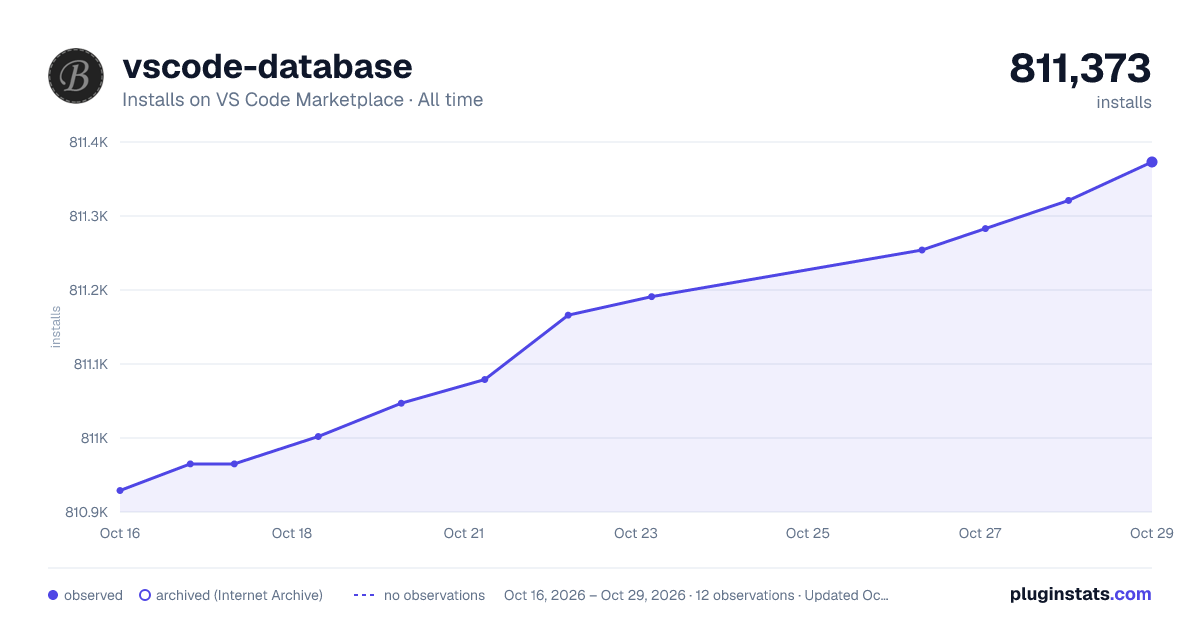The image size is (1200, 630).
Task: Click the 811.2K y-axis label
Action: click(x=88, y=290)
